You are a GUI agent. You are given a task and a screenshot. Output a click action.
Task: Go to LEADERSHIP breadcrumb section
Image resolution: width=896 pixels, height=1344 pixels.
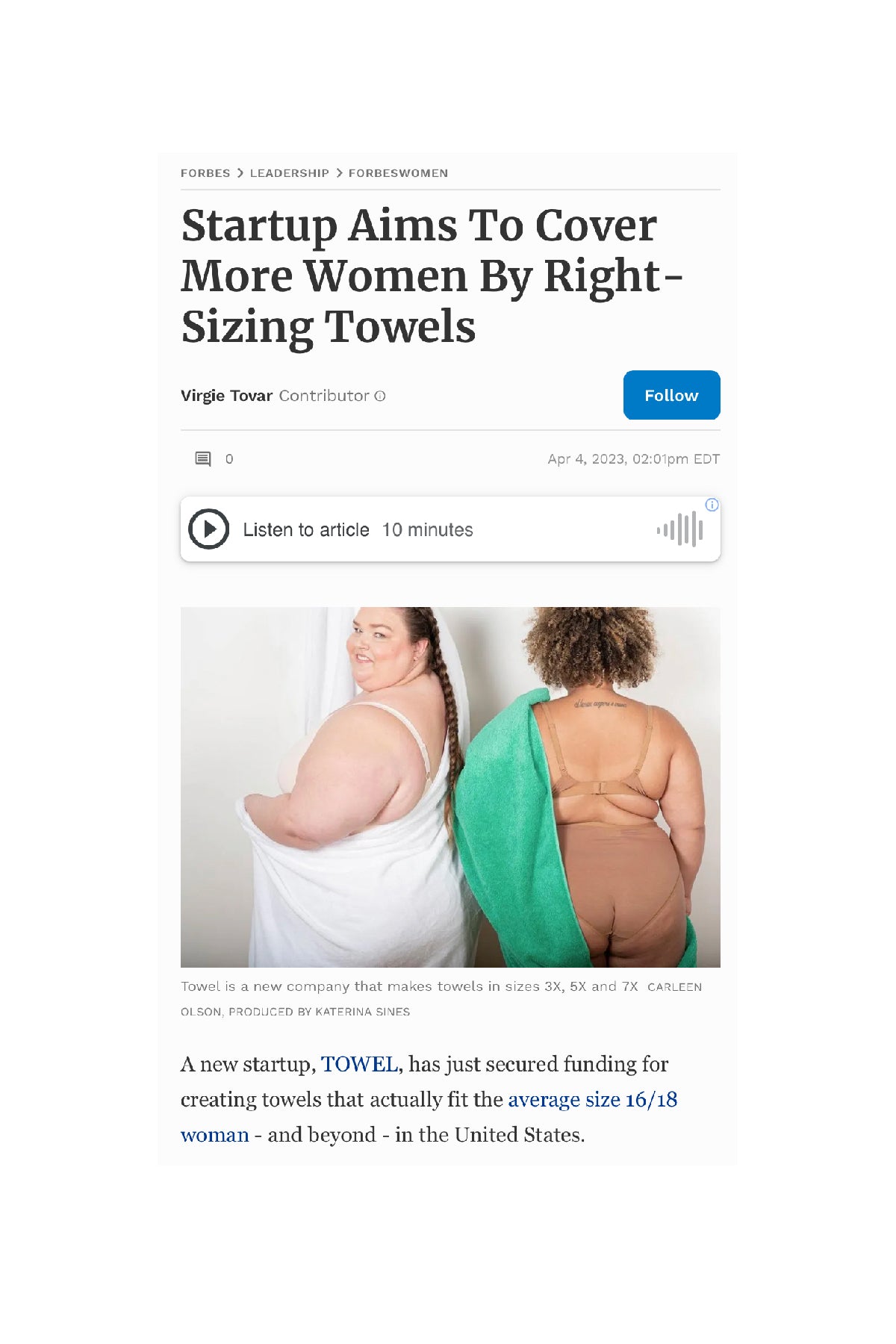[x=289, y=173]
